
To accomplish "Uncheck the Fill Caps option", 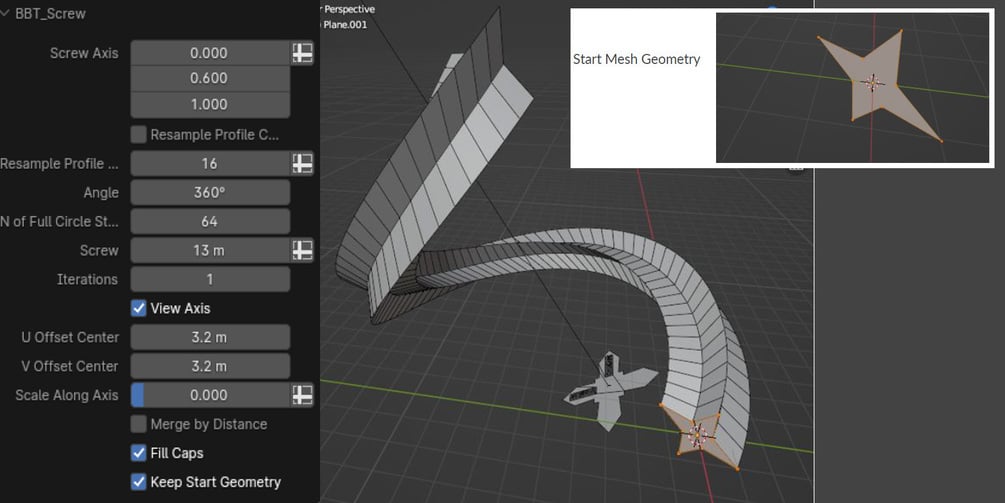I will (x=138, y=453).
